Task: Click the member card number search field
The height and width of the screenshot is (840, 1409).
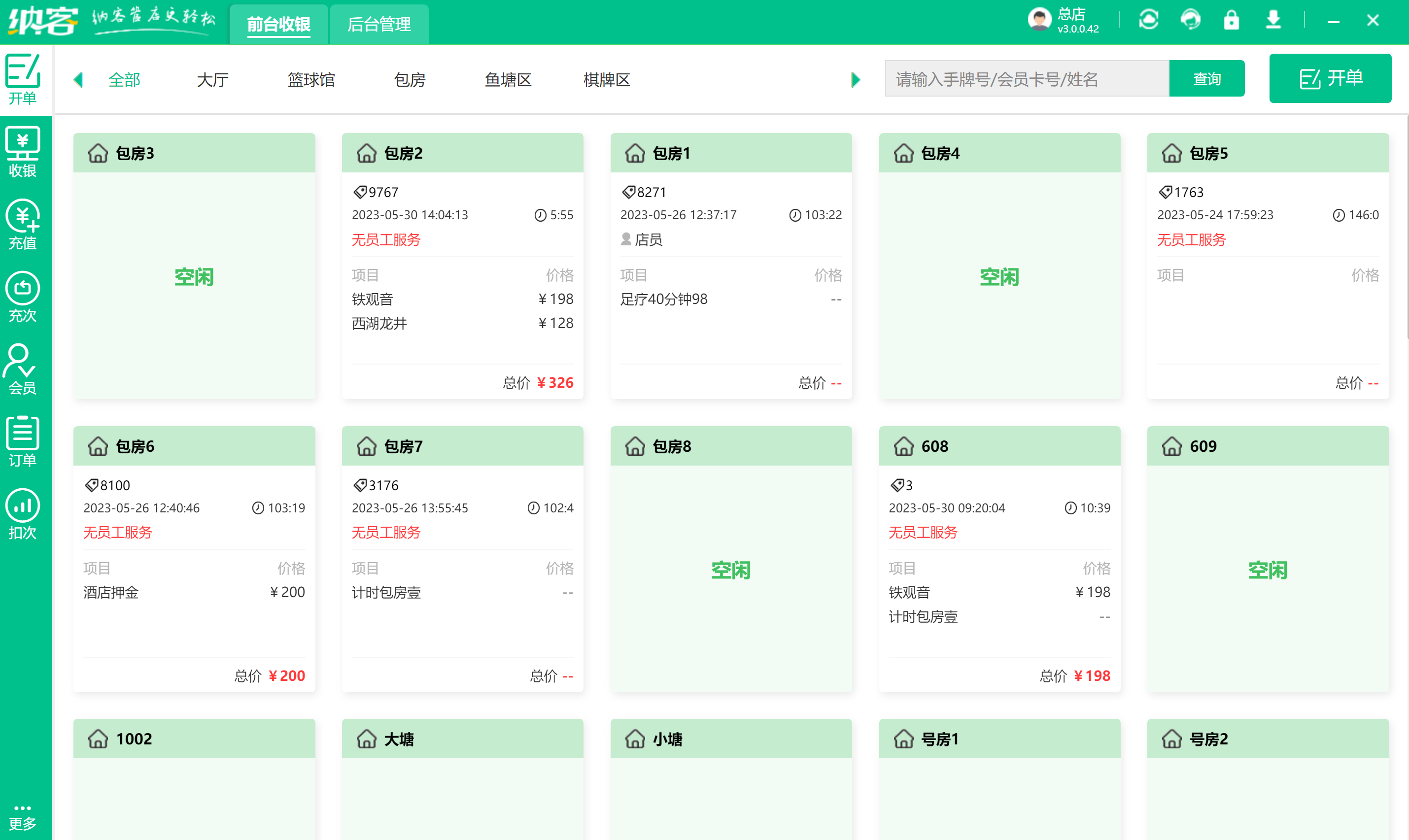Action: click(1027, 78)
